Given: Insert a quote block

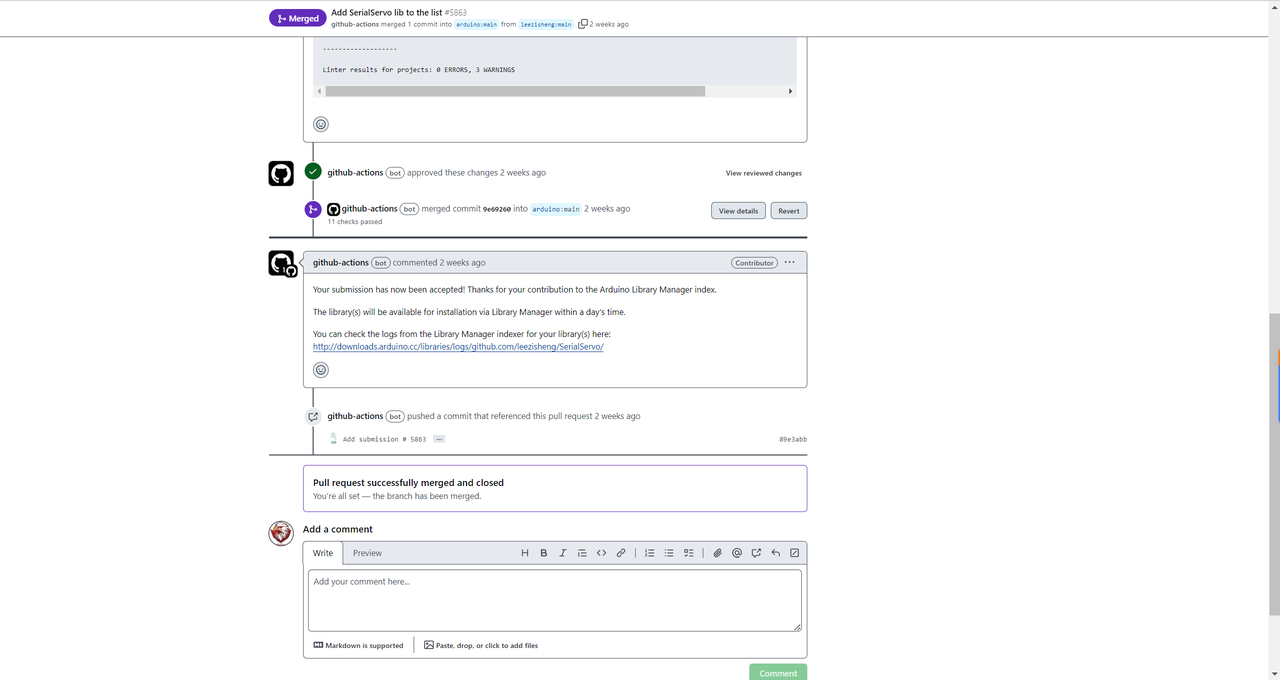Looking at the screenshot, I should (x=582, y=553).
